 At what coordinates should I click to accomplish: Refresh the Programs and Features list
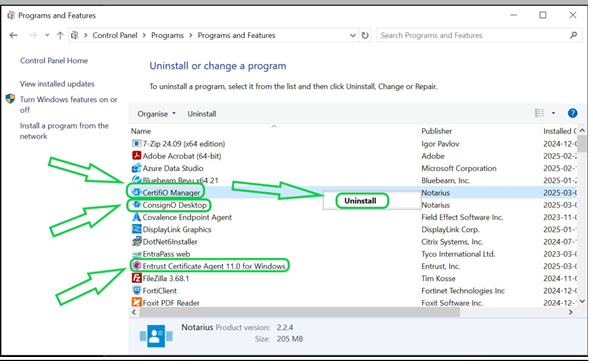point(365,36)
